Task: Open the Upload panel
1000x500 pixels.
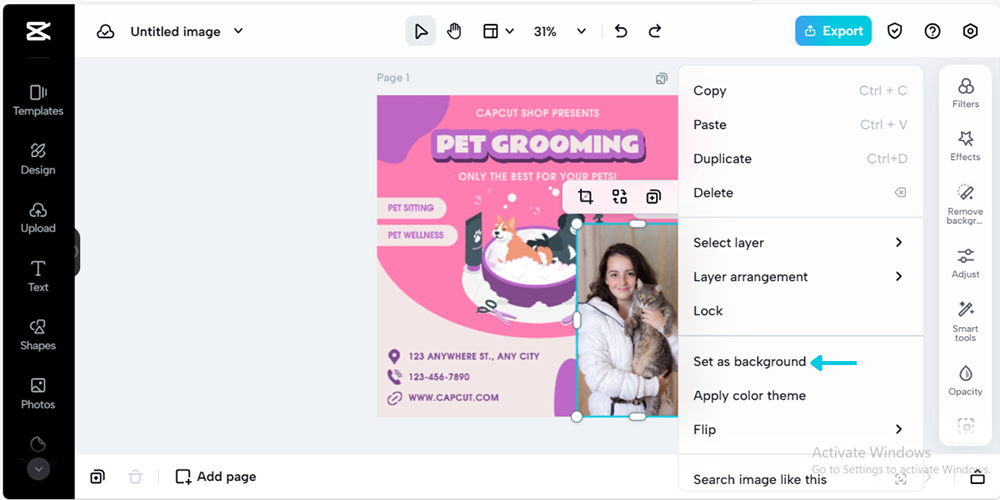Action: coord(38,218)
